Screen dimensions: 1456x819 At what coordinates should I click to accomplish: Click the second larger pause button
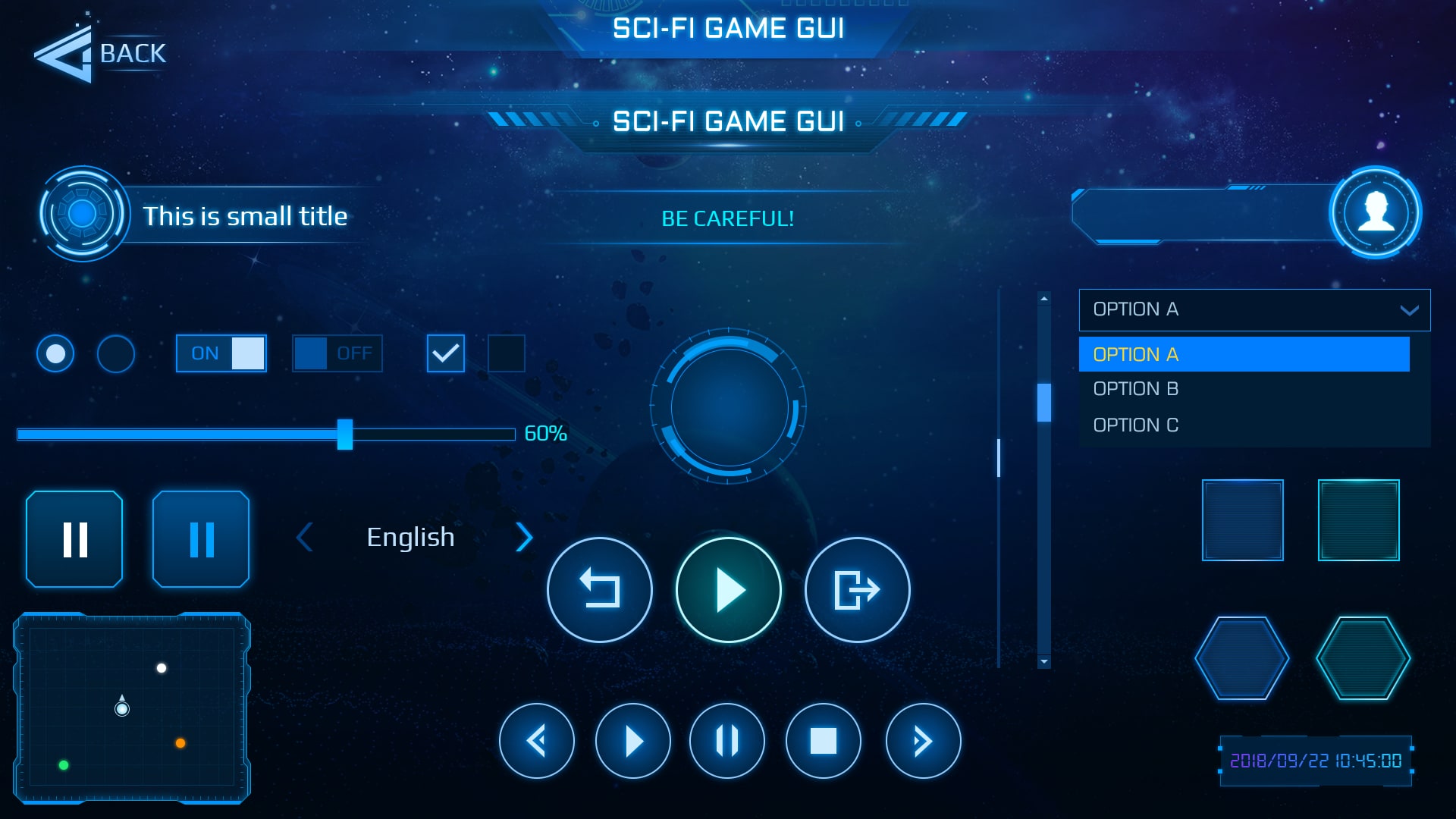200,538
